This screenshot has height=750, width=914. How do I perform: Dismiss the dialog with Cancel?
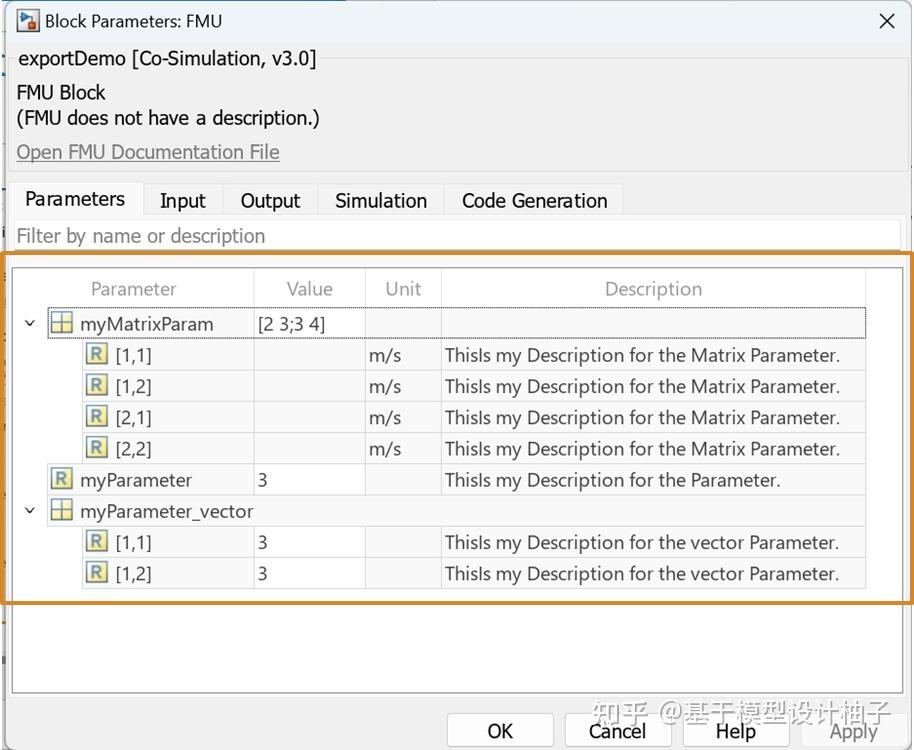[617, 729]
